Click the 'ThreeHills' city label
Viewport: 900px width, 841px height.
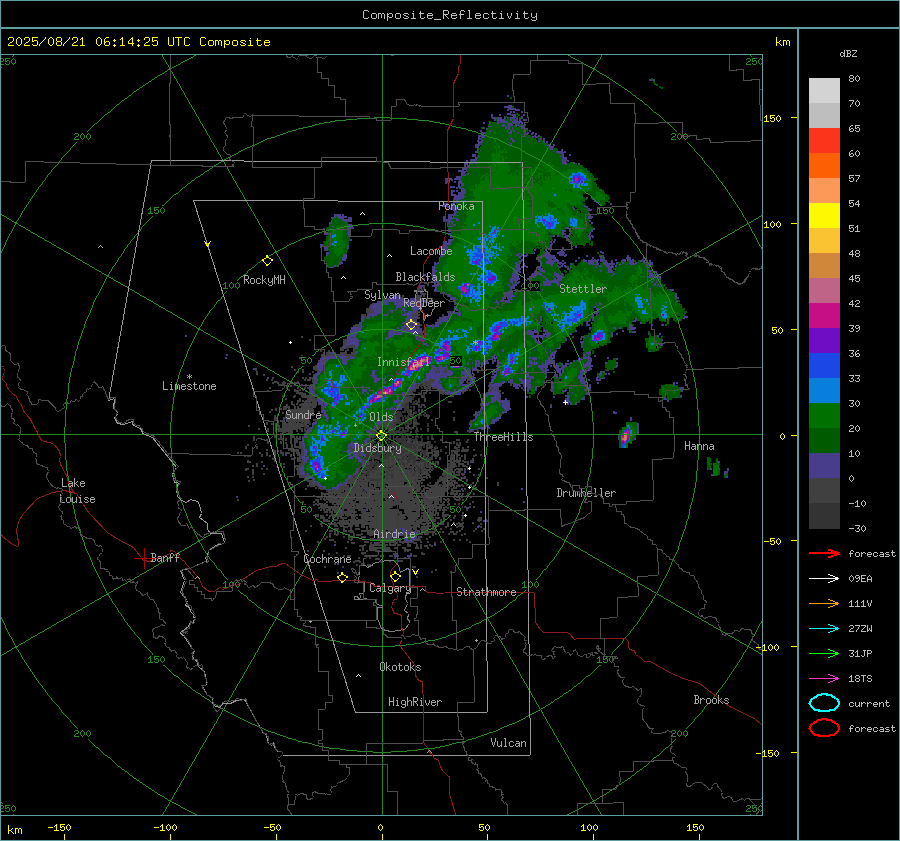(503, 437)
